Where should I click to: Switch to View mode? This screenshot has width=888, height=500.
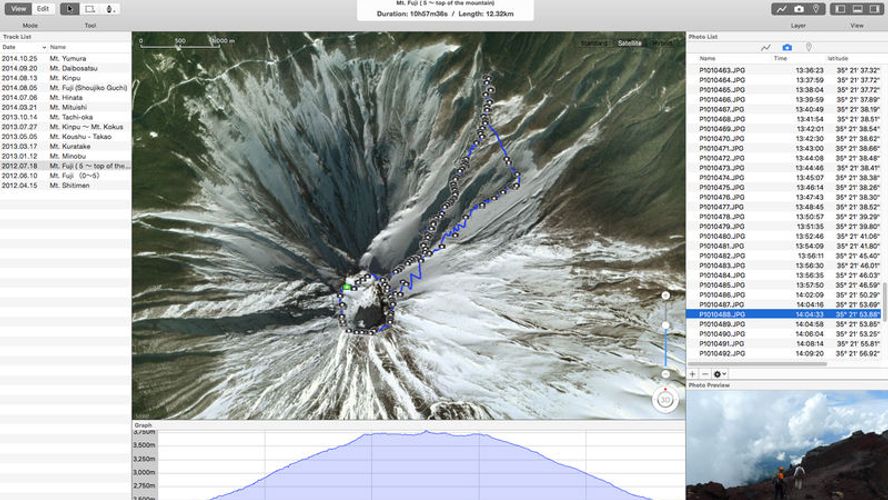pyautogui.click(x=18, y=9)
